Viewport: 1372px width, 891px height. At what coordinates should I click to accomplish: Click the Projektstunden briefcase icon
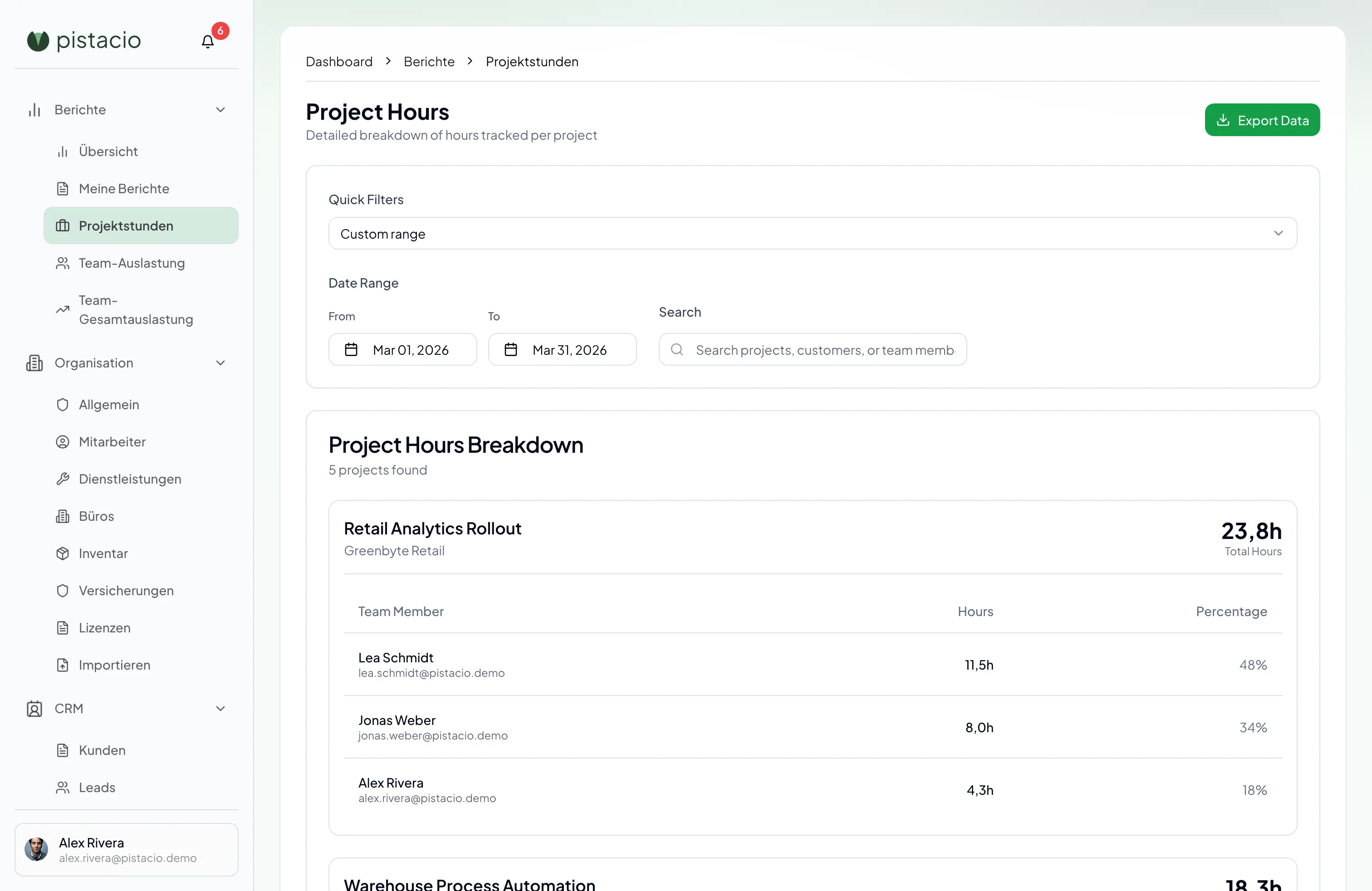coord(62,226)
